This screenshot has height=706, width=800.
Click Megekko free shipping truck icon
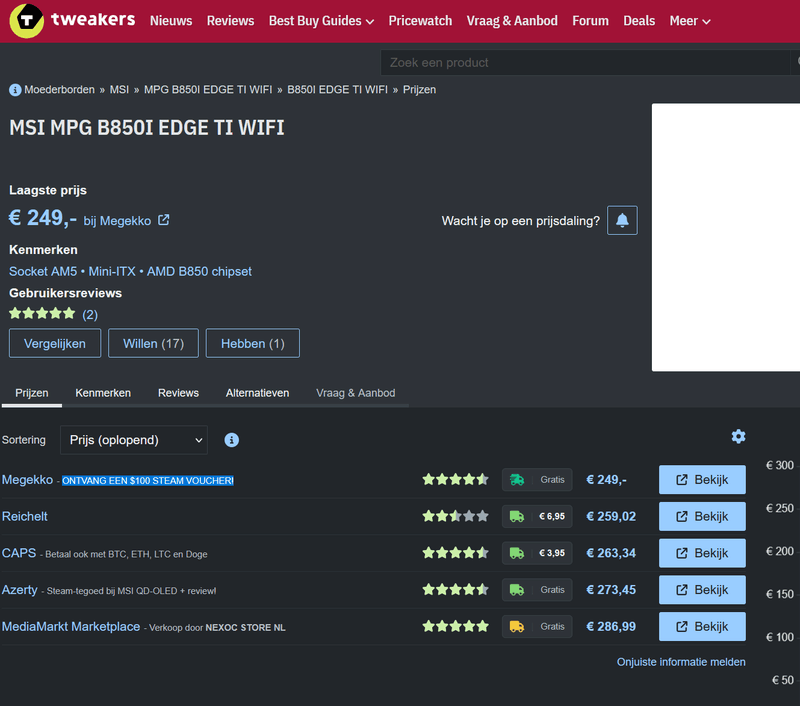[x=517, y=480]
